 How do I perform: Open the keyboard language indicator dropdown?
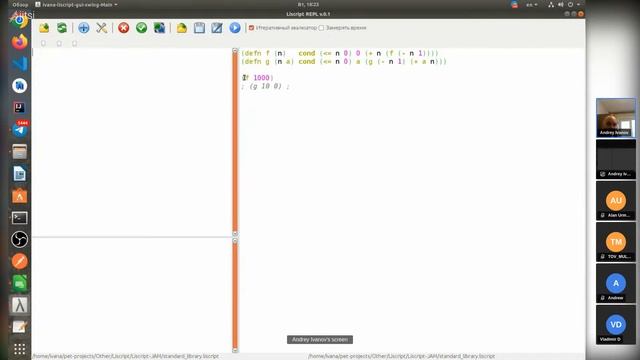point(531,4)
